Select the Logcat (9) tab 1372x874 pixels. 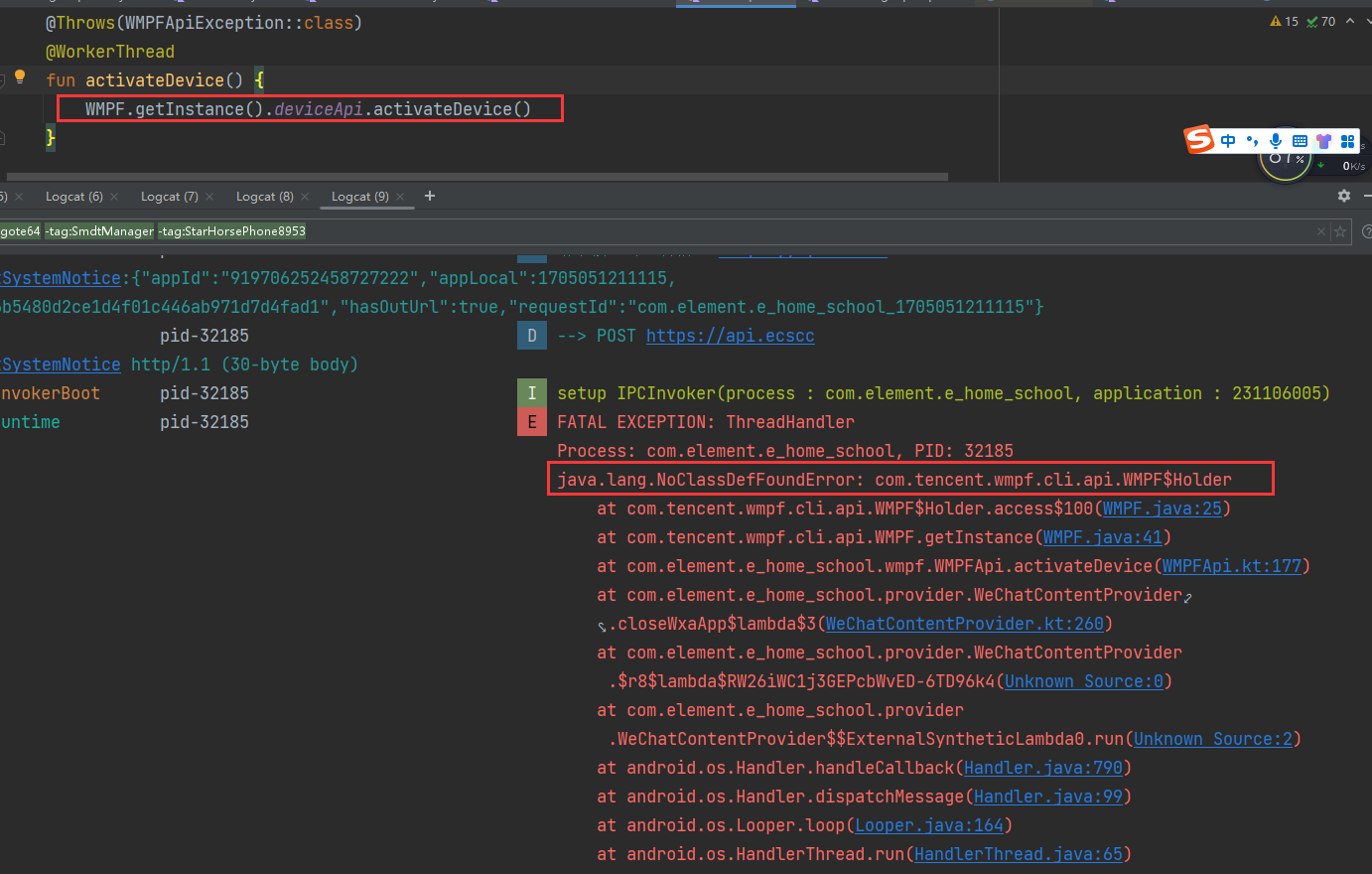[360, 197]
